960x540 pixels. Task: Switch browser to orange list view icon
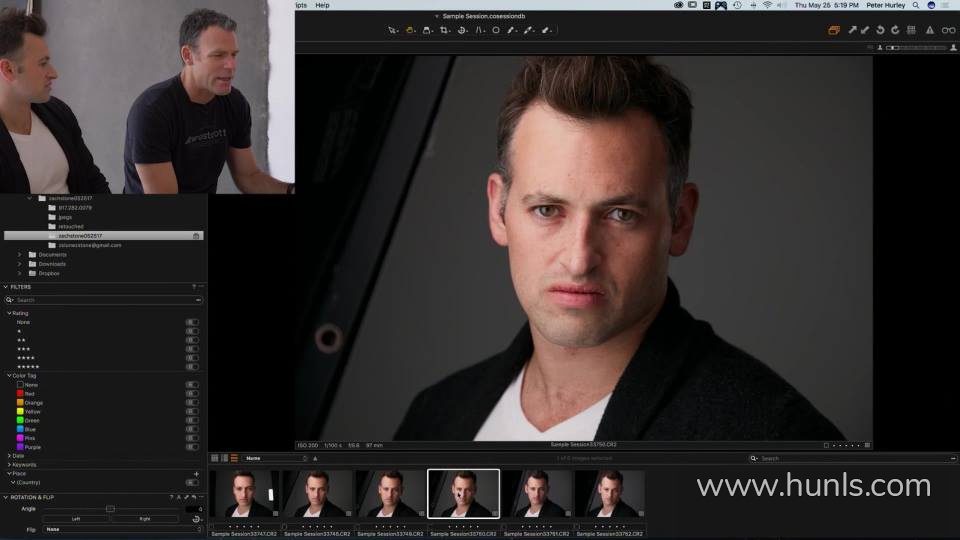(234, 458)
